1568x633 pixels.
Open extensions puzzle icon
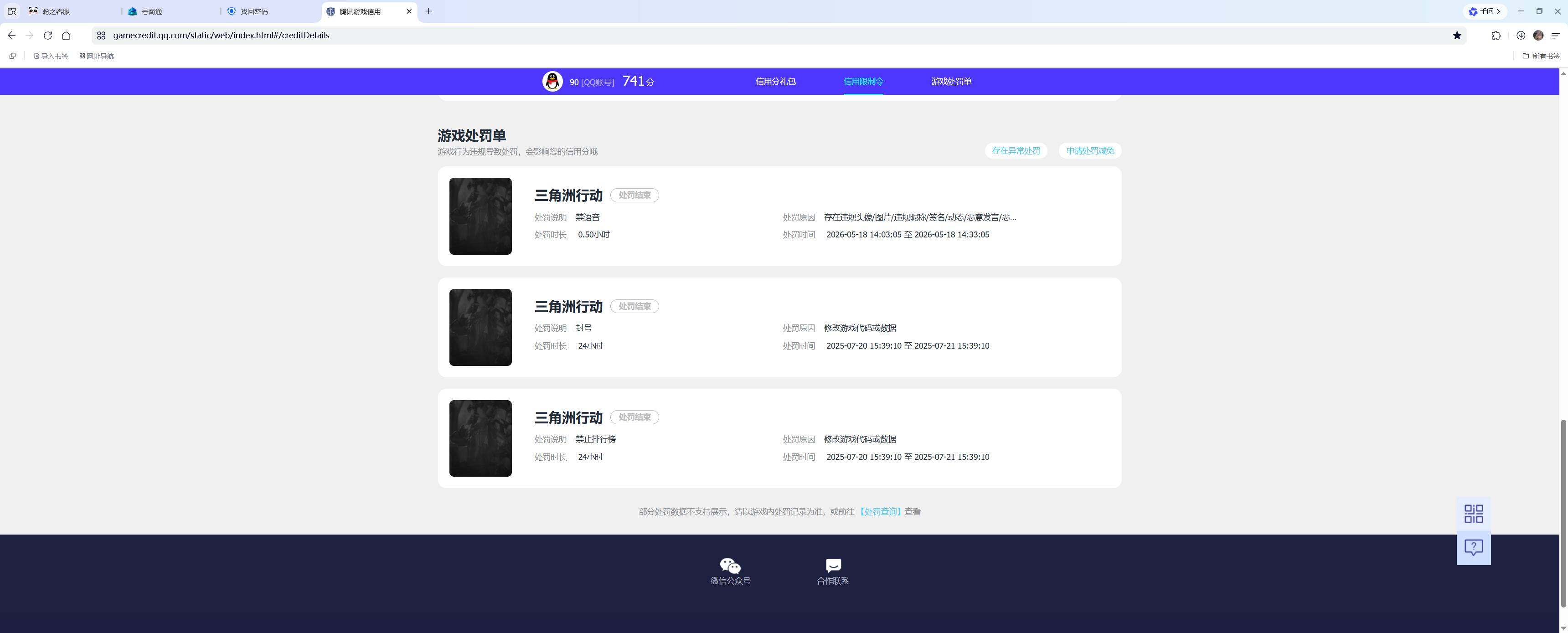(1496, 35)
